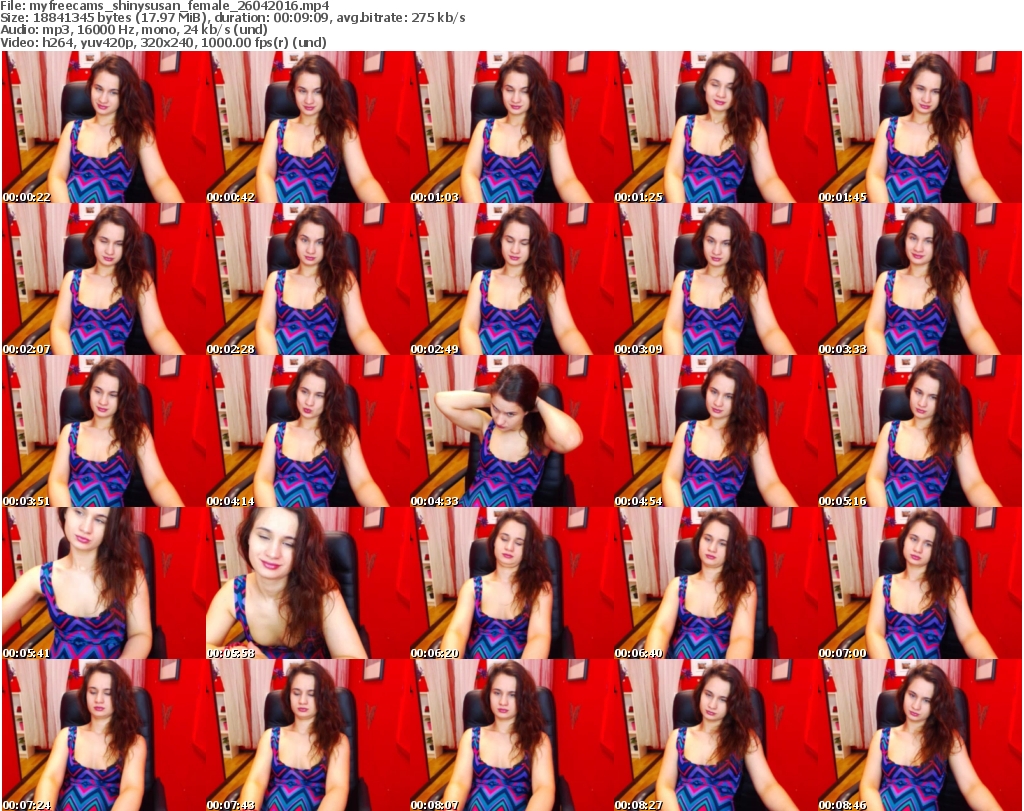This screenshot has height=811, width=1024.
Task: Select the thumbnail frame at 00:01:45
Action: pyautogui.click(x=920, y=127)
